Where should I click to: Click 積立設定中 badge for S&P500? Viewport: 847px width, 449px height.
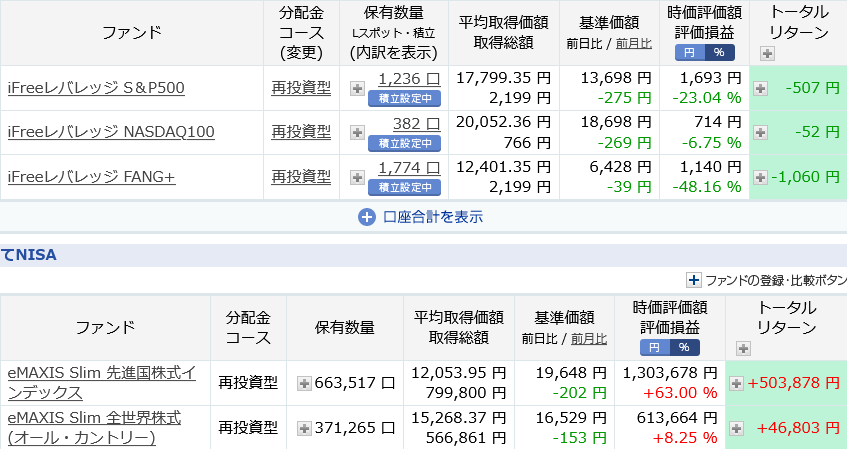[404, 98]
